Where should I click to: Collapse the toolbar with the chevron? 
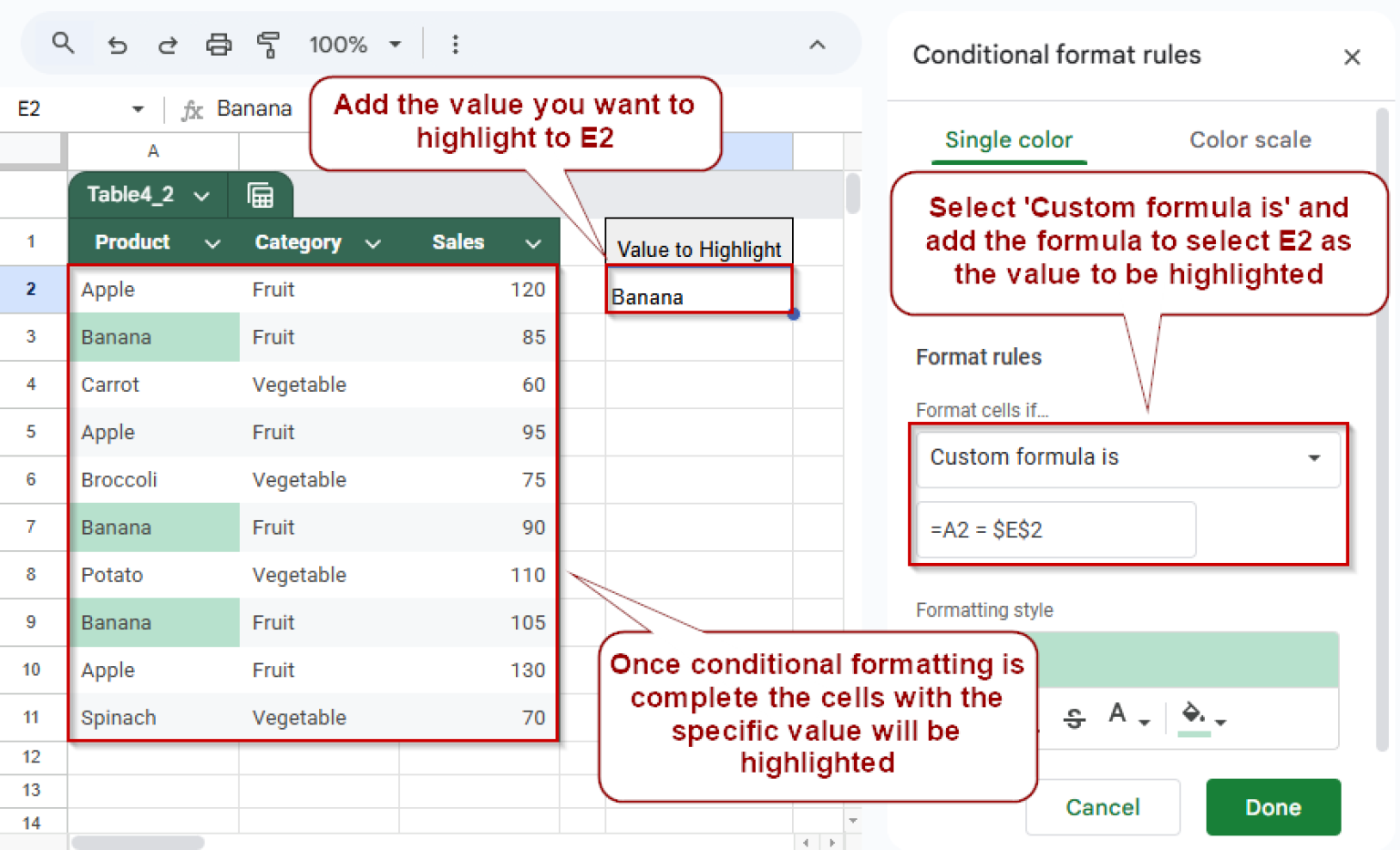817,43
